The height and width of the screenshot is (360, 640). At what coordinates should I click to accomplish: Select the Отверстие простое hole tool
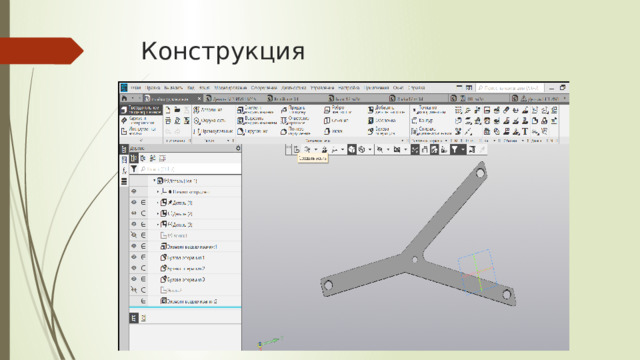(x=295, y=121)
